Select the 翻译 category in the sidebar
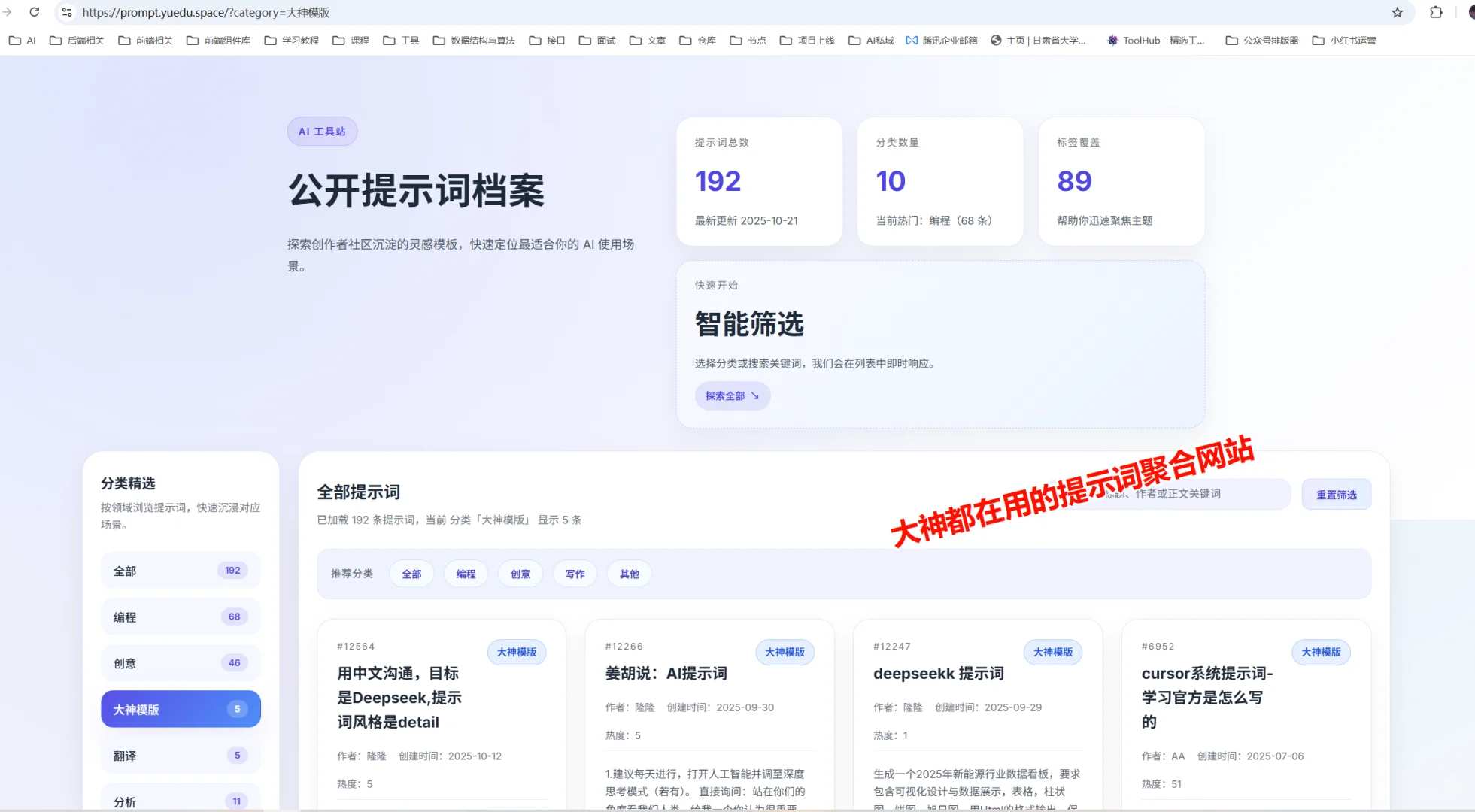 [x=181, y=755]
